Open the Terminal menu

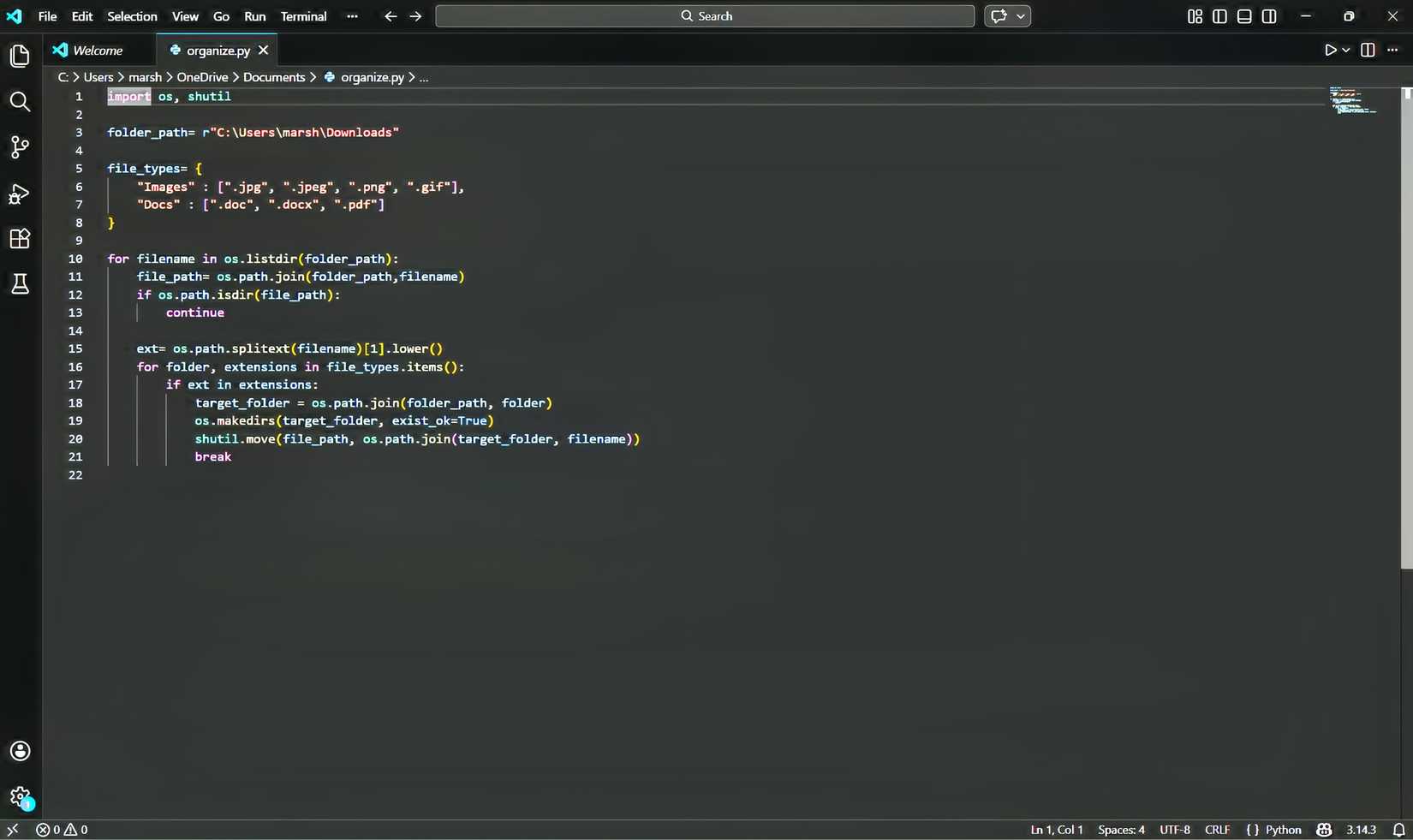303,16
